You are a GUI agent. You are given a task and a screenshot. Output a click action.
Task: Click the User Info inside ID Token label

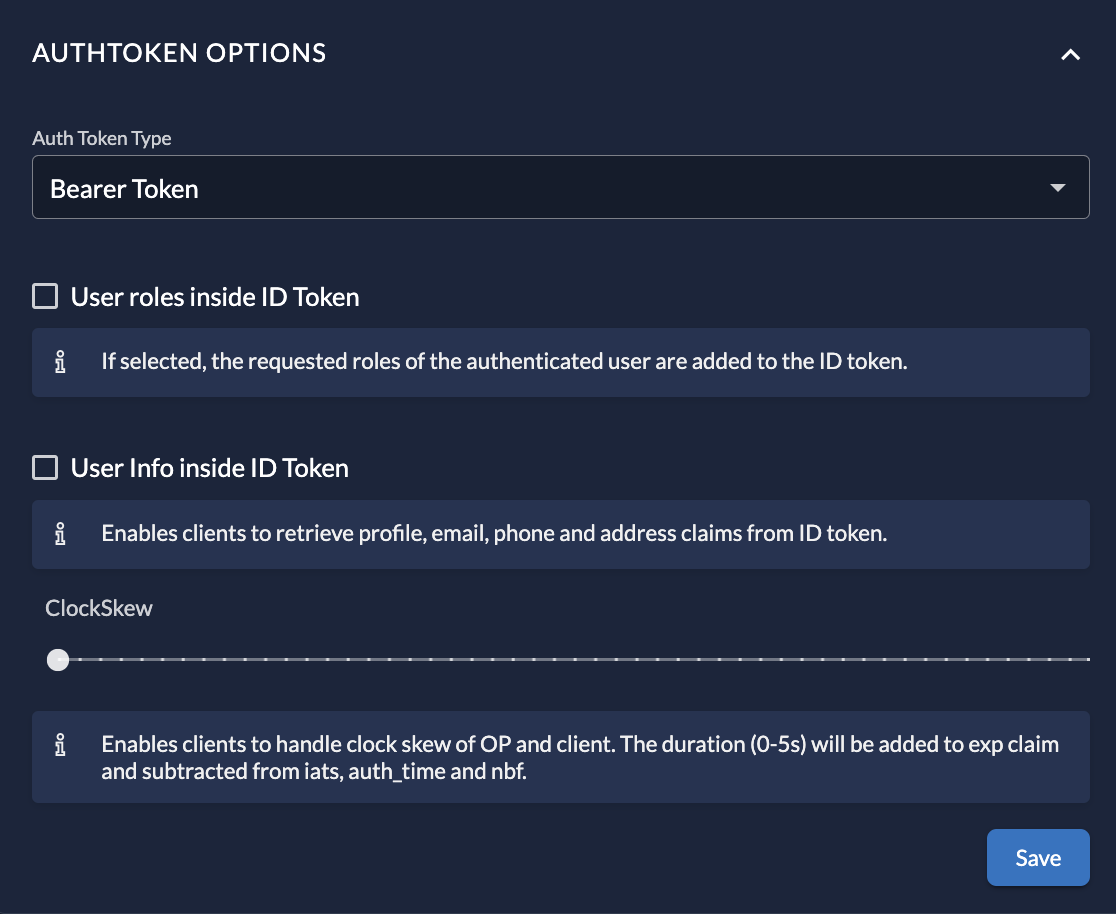pyautogui.click(x=210, y=469)
